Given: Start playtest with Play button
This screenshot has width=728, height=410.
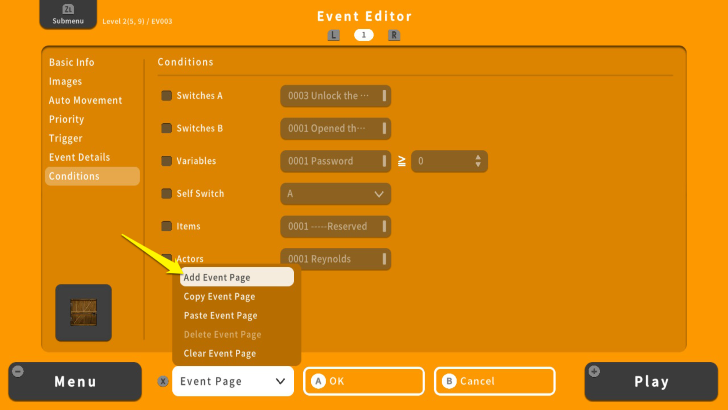Looking at the screenshot, I should (x=651, y=382).
